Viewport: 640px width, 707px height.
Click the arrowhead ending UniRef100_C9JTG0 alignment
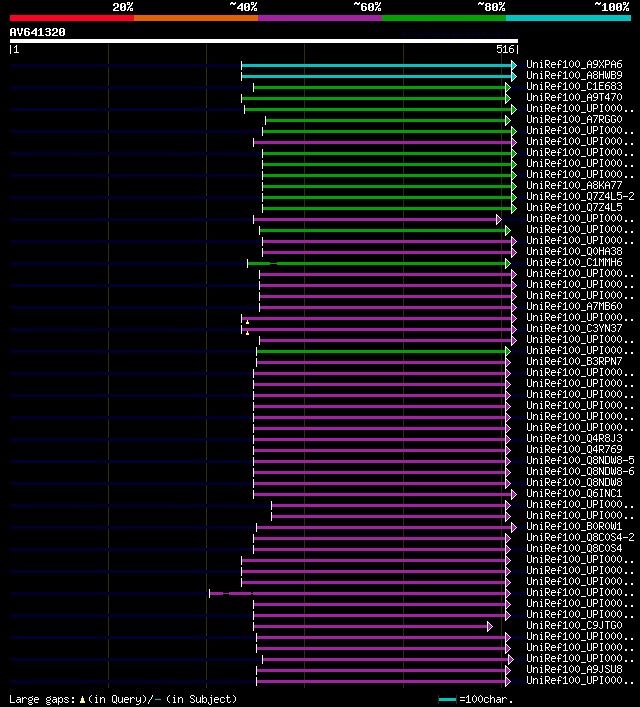click(x=490, y=626)
